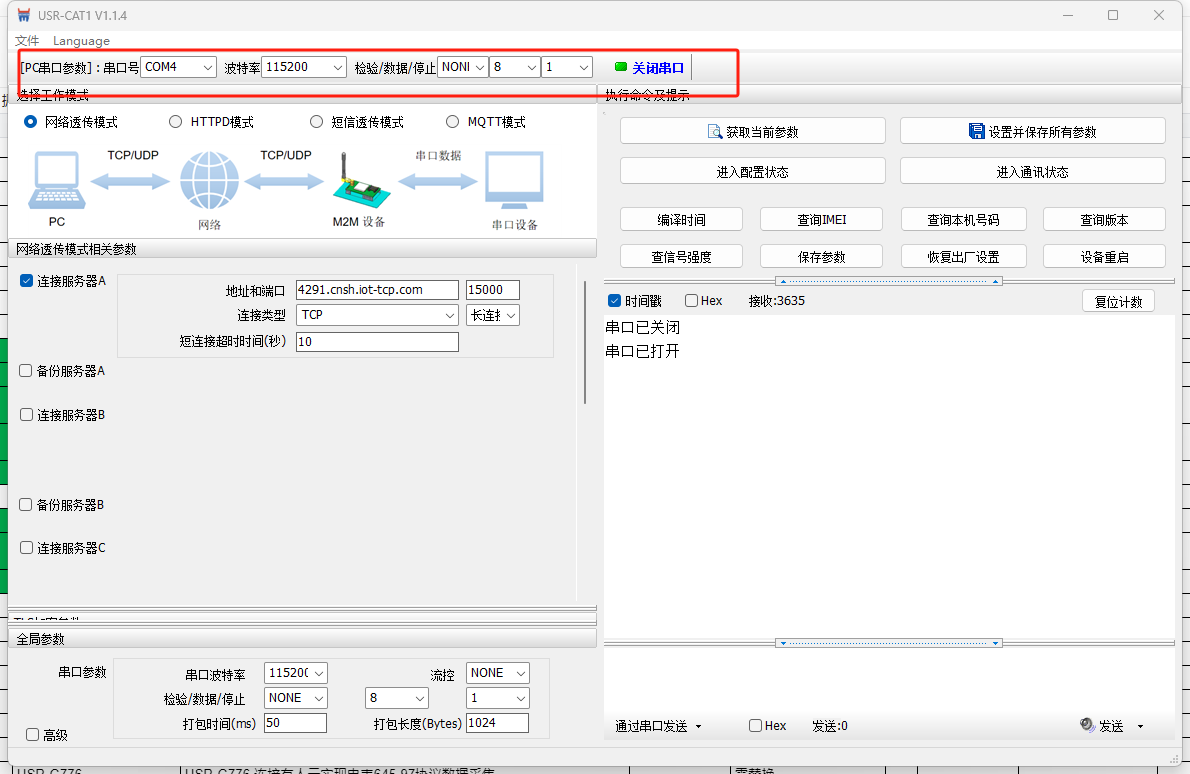Screen dimensions: 1190x774
Task: Click the server settings vertical scrollbar
Action: [584, 341]
